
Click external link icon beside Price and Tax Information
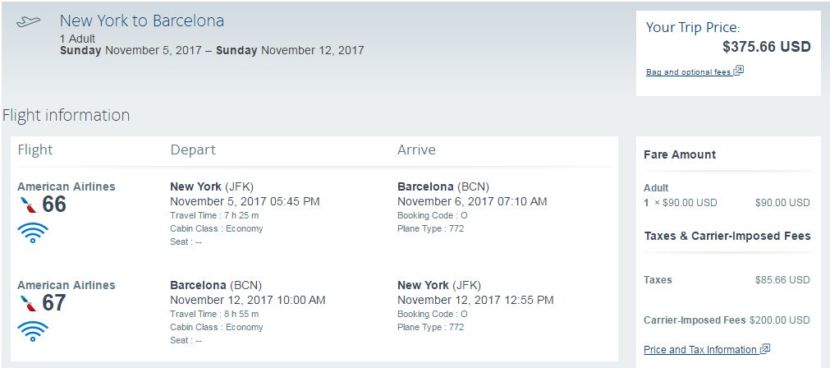point(765,349)
